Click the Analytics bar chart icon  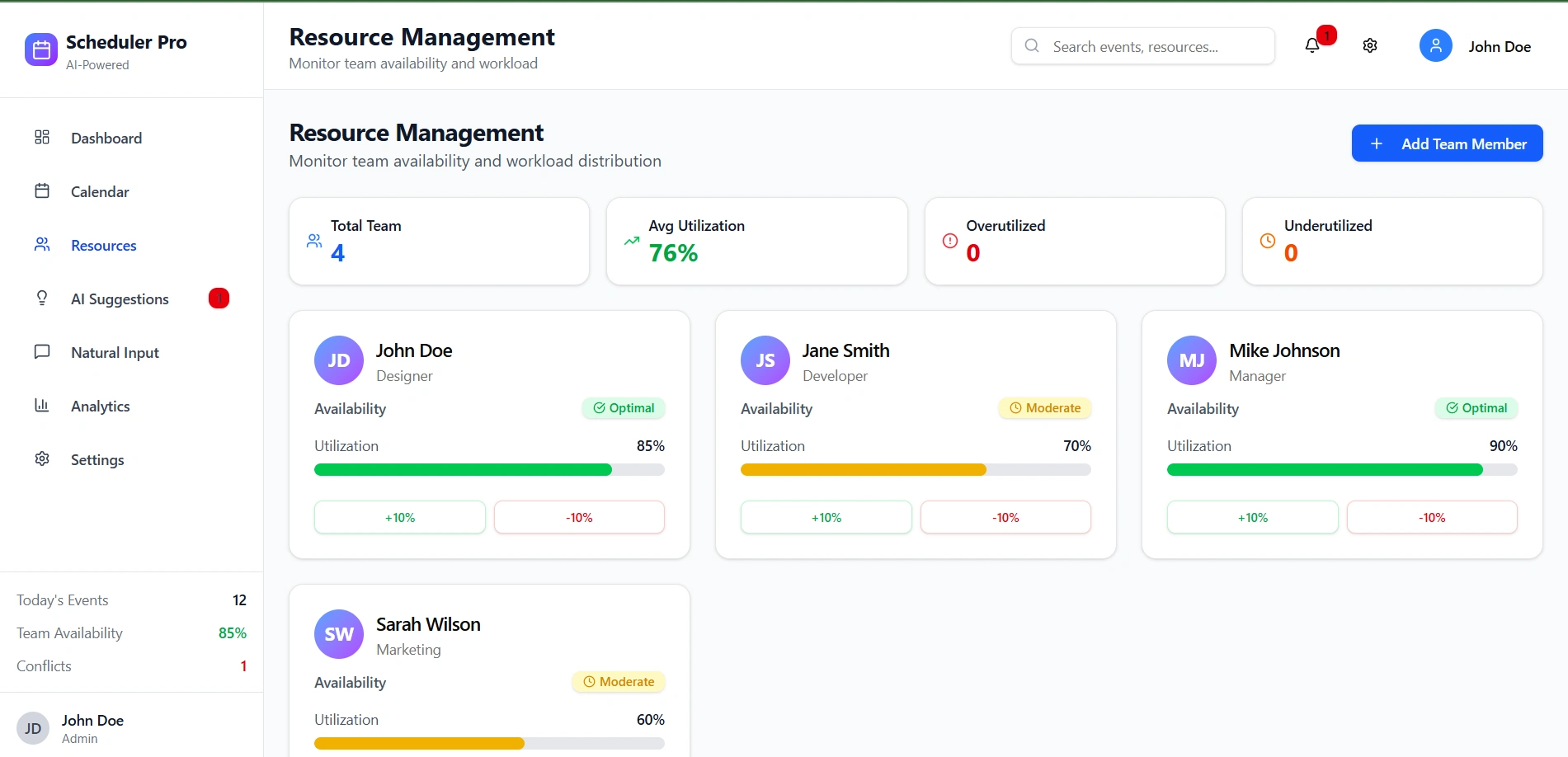42,405
